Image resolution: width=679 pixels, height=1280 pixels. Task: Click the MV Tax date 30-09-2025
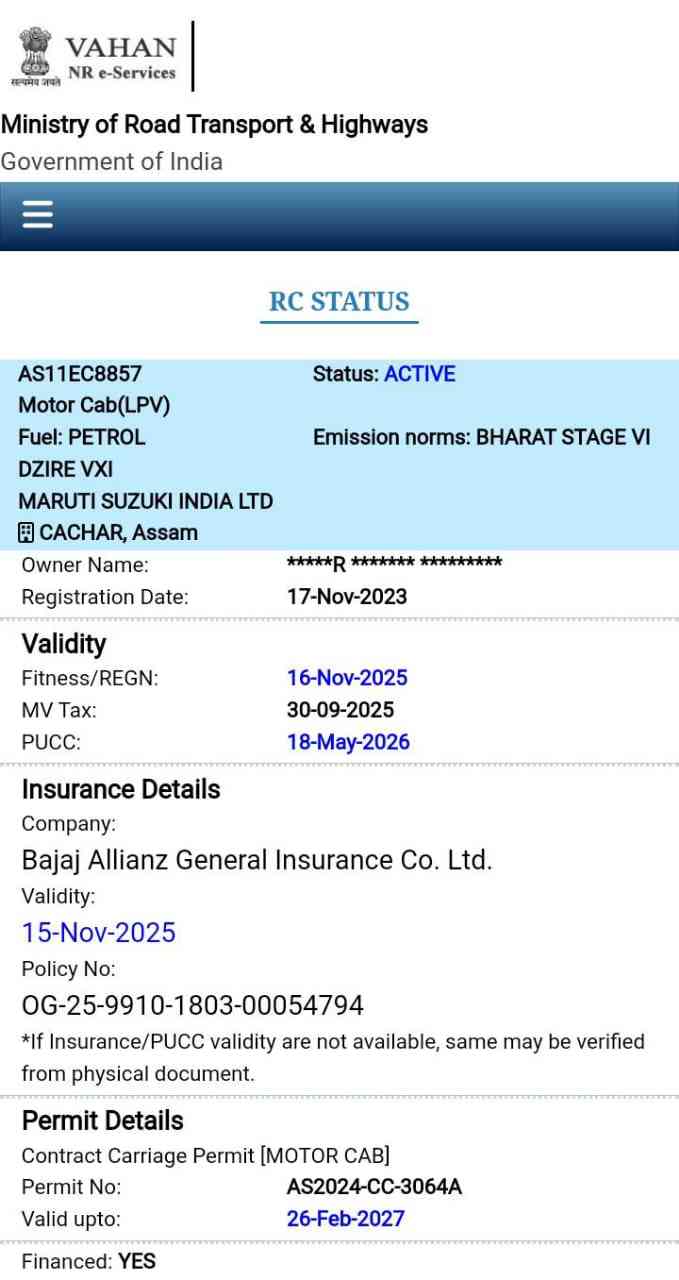point(340,710)
